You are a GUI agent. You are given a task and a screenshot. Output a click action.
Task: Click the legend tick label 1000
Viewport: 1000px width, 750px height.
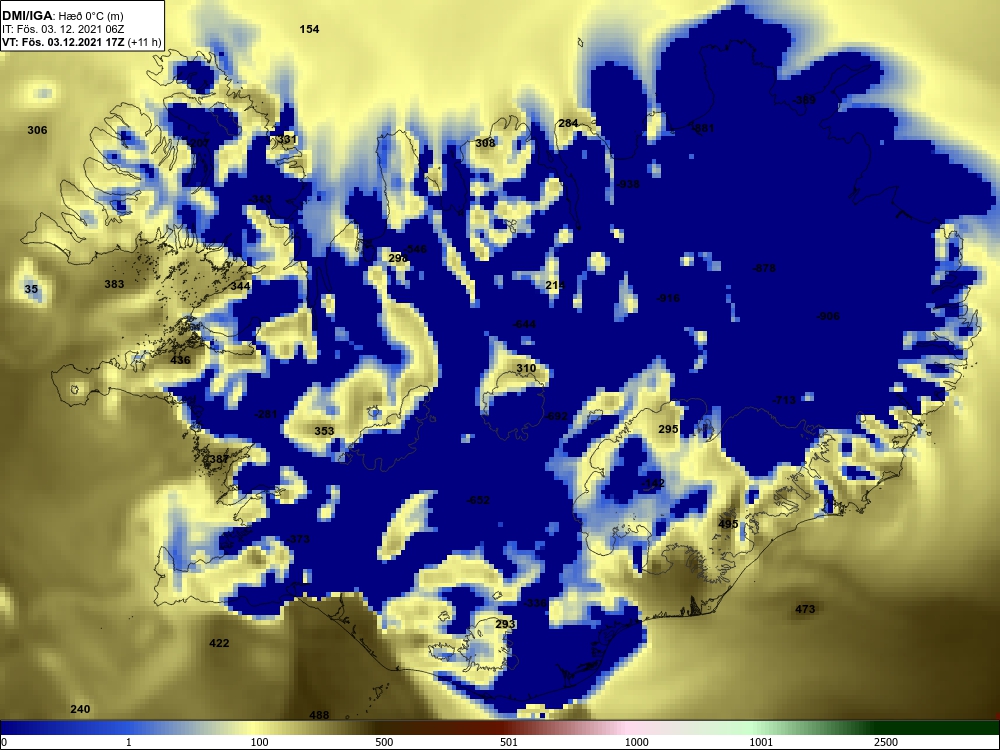636,742
